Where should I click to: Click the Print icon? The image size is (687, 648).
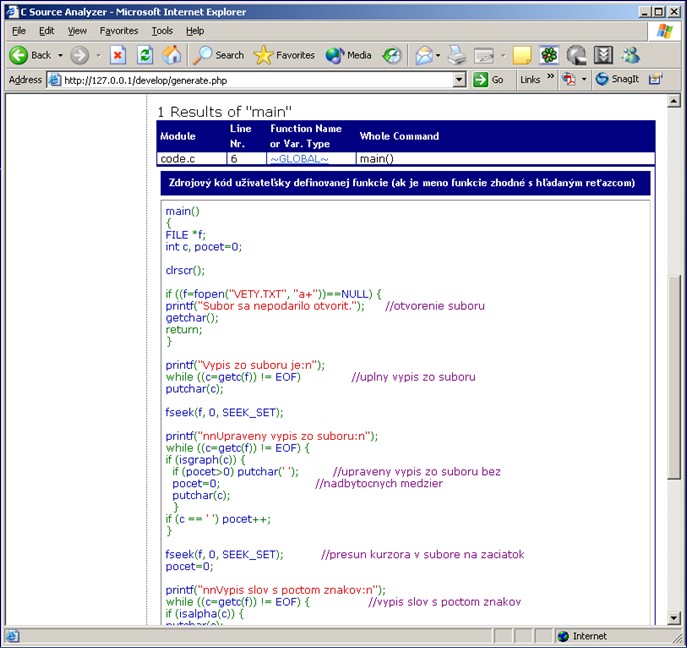tap(456, 55)
